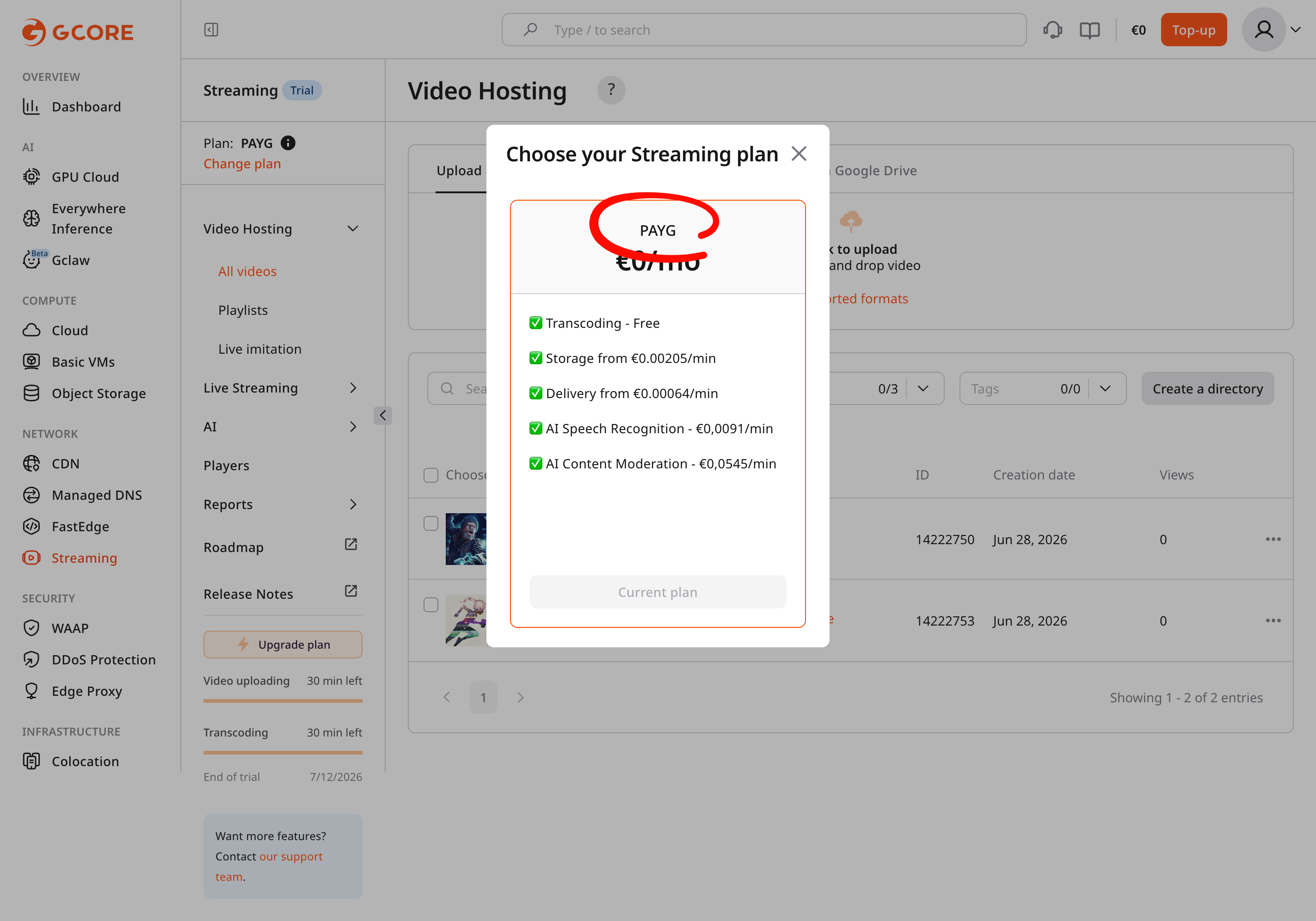Open FastEdge in the sidebar

80,527
